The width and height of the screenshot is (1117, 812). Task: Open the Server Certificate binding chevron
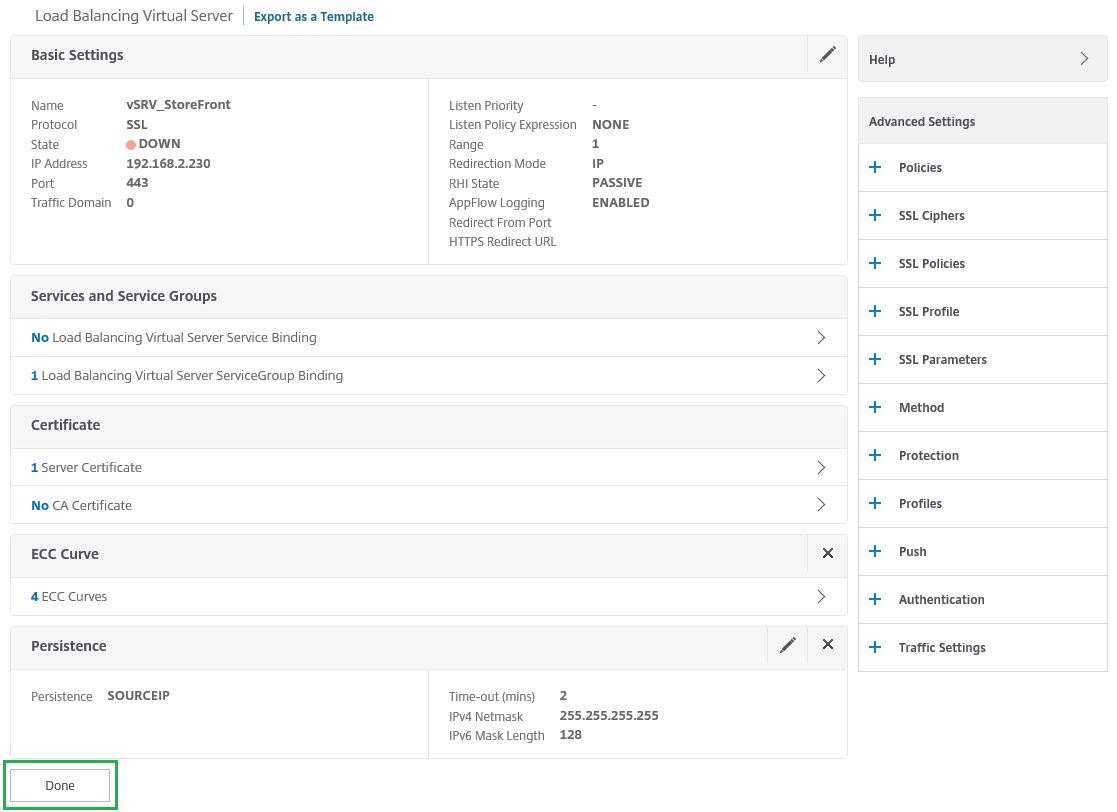821,467
